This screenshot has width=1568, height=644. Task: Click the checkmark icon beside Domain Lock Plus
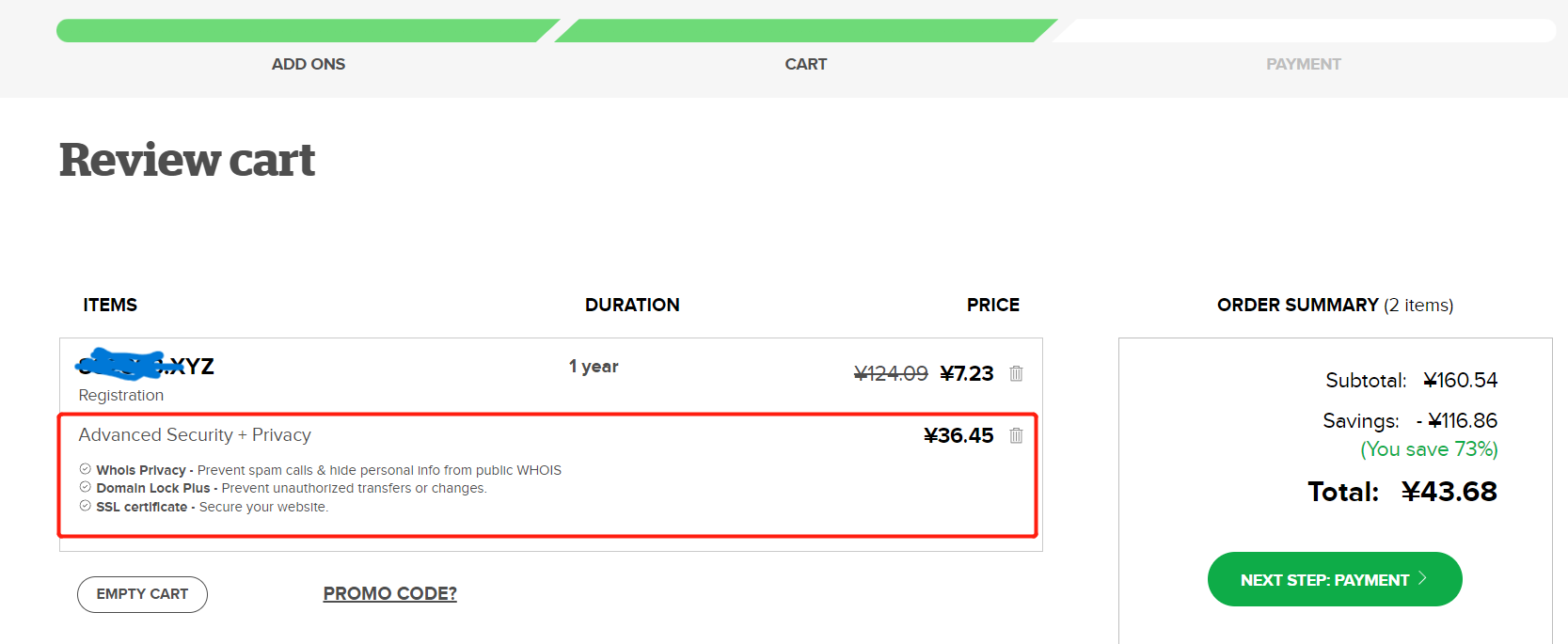[x=86, y=487]
